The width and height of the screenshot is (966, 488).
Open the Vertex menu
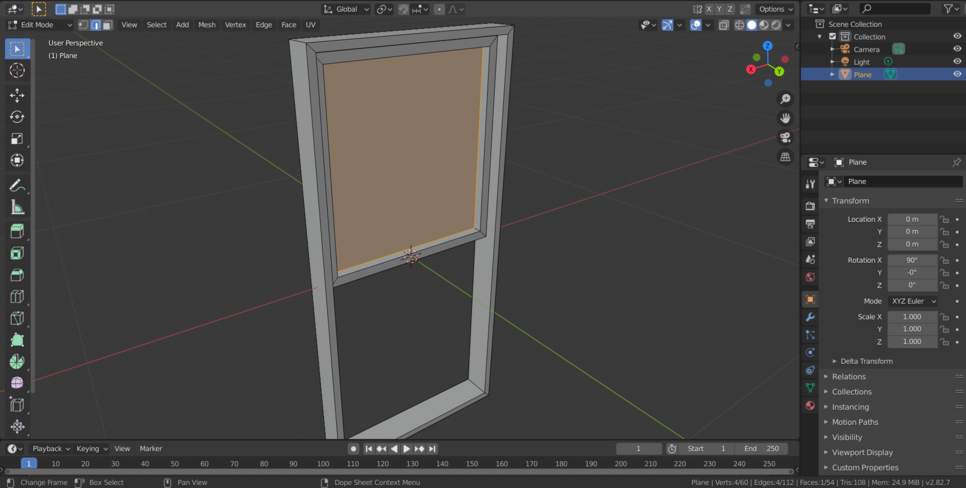click(235, 25)
